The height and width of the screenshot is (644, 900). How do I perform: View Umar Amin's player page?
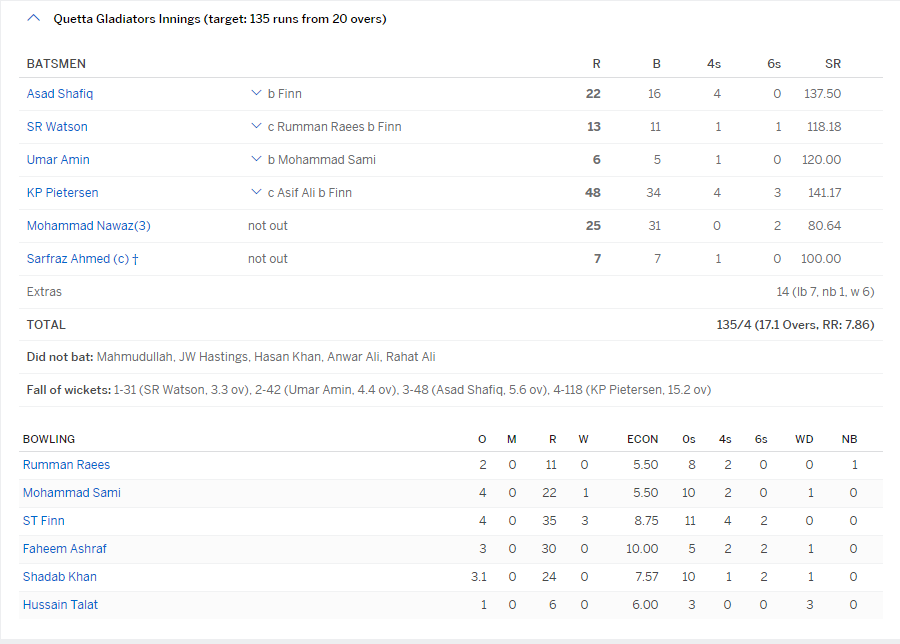click(x=58, y=159)
